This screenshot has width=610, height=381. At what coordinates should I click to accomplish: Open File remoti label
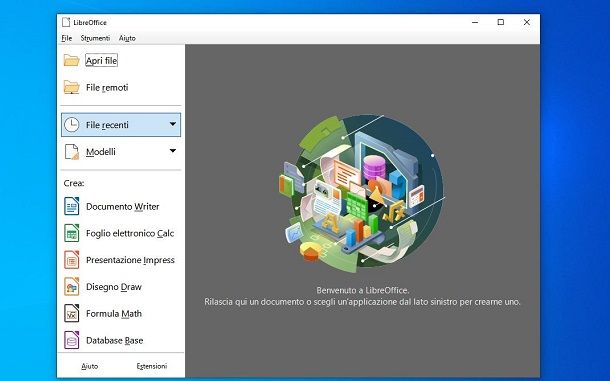(x=107, y=88)
